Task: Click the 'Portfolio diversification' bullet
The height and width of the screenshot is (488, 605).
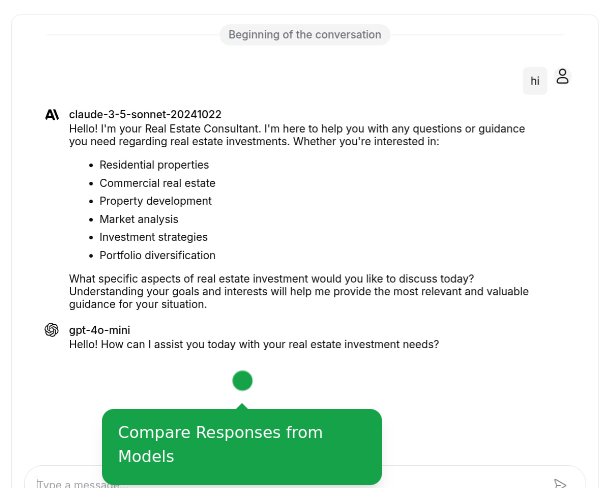Action: pos(157,255)
